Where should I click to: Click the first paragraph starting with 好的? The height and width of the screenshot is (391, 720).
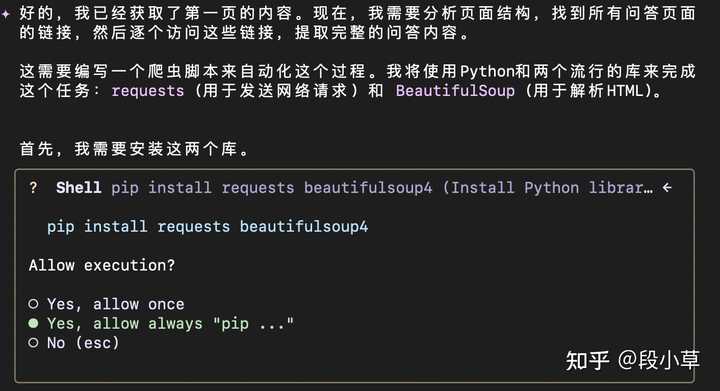357,23
